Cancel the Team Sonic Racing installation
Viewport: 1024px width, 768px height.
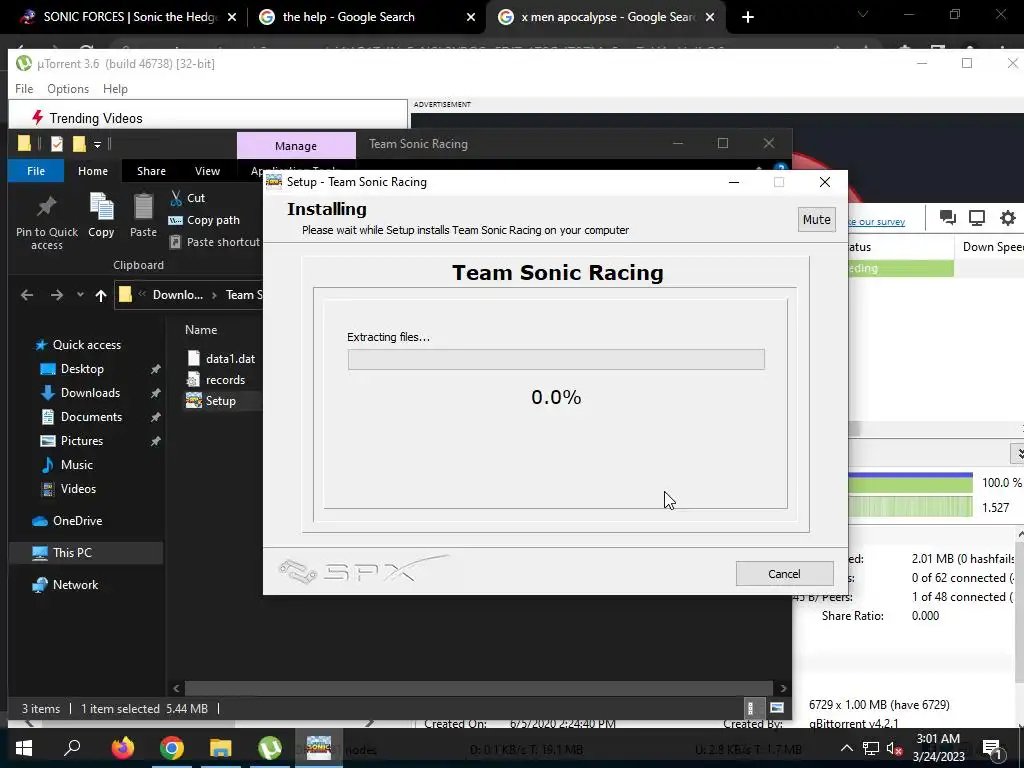(x=784, y=573)
